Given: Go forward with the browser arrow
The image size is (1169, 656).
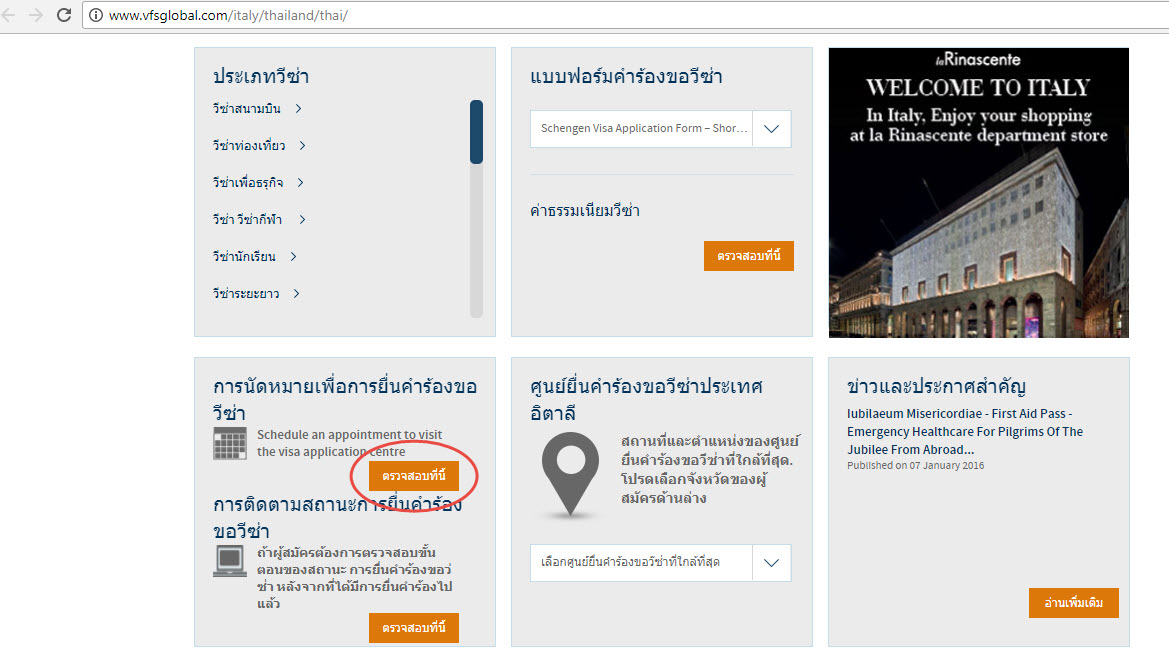Looking at the screenshot, I should pyautogui.click(x=36, y=15).
